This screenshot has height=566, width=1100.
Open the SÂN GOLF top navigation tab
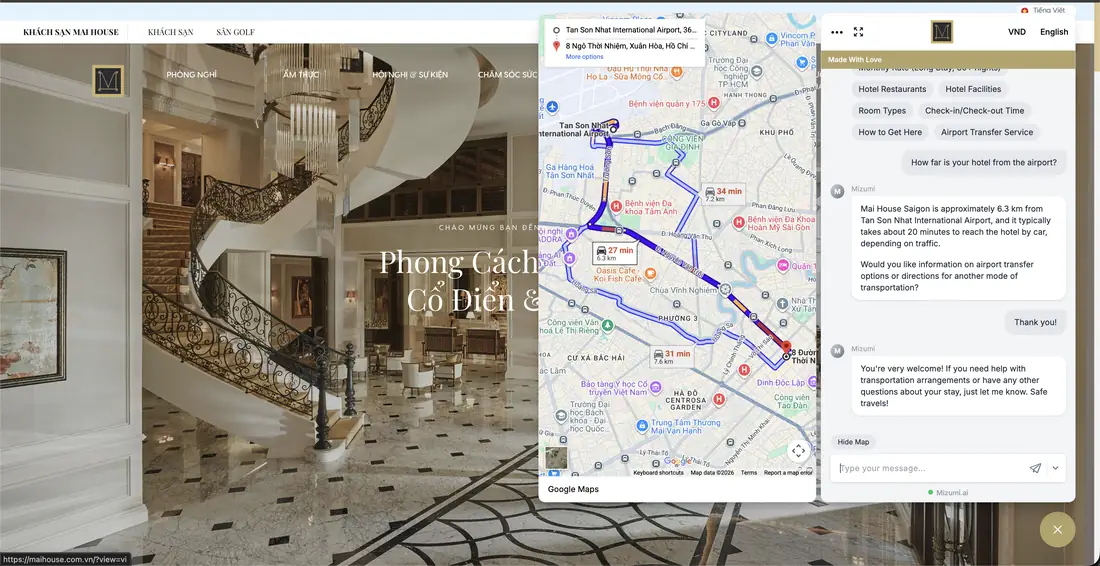[x=236, y=32]
